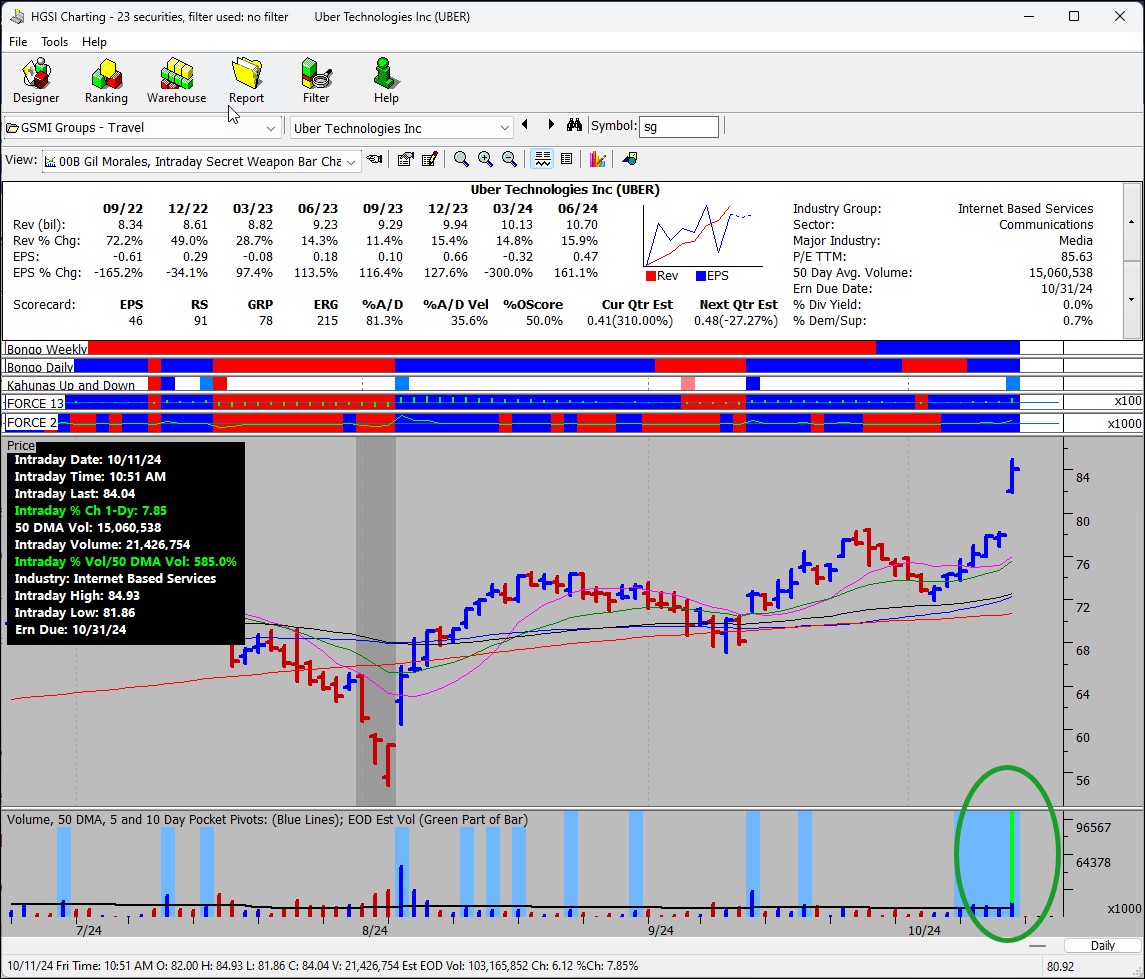
Task: Go to the previous security arrow
Action: pyautogui.click(x=525, y=125)
